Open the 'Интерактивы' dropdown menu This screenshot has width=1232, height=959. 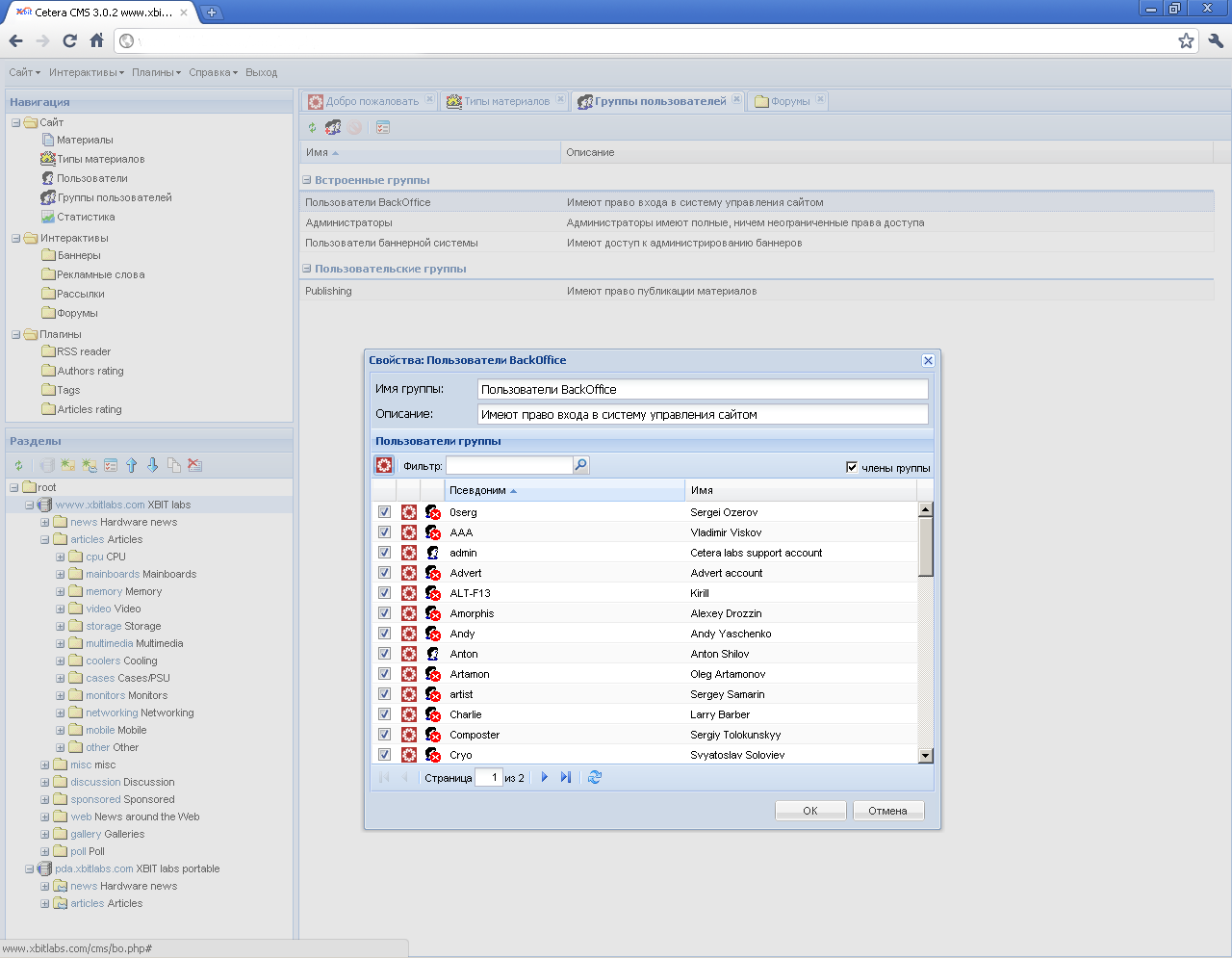(x=87, y=72)
